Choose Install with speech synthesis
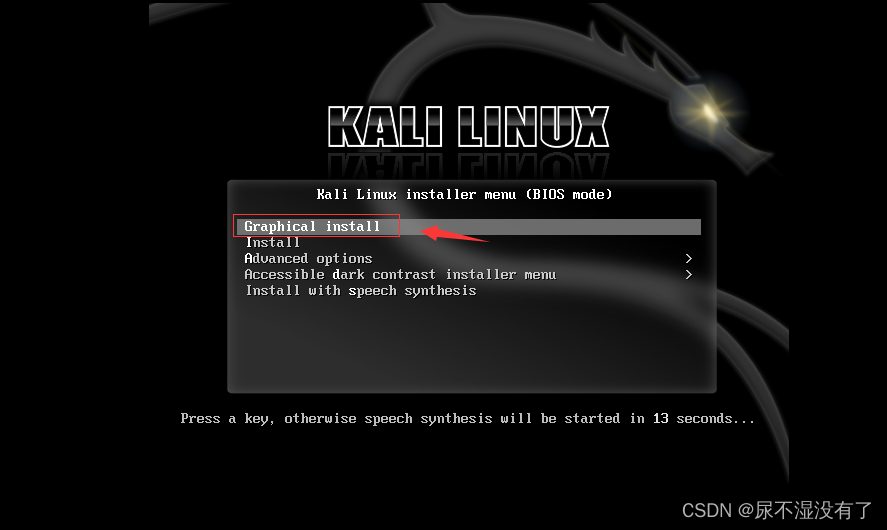This screenshot has width=887, height=530. point(361,291)
